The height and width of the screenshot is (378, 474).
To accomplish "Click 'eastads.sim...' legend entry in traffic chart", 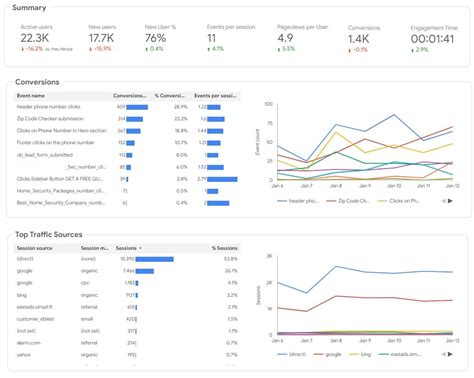I will [400, 354].
